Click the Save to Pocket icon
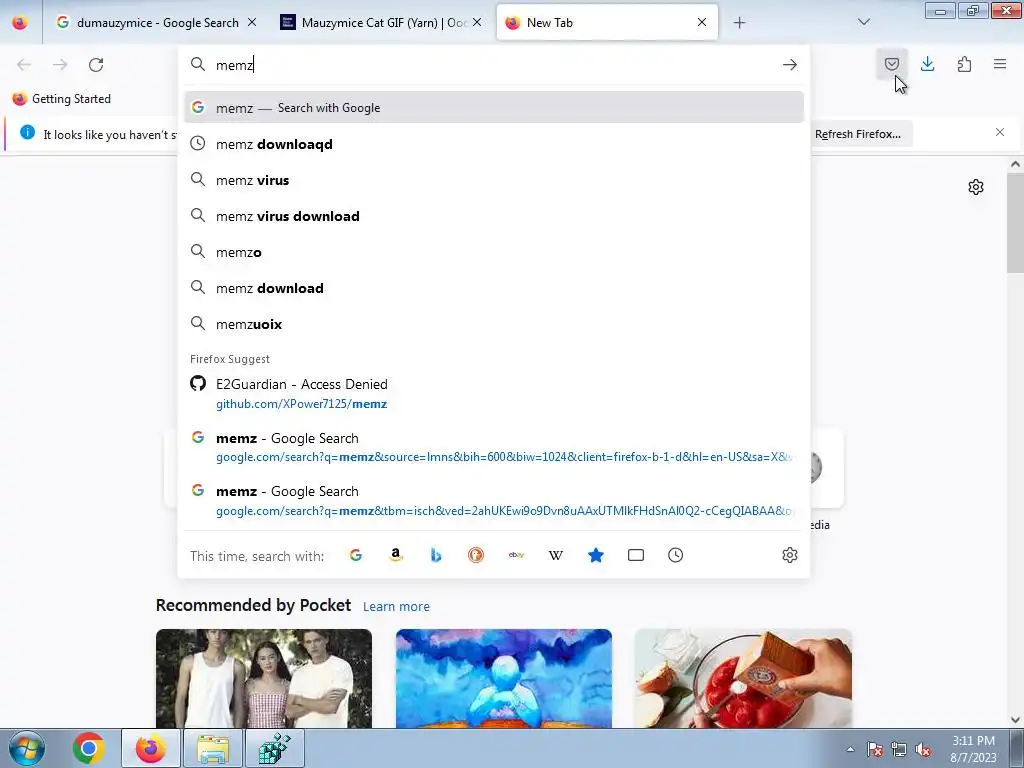The height and width of the screenshot is (768, 1024). coord(891,64)
